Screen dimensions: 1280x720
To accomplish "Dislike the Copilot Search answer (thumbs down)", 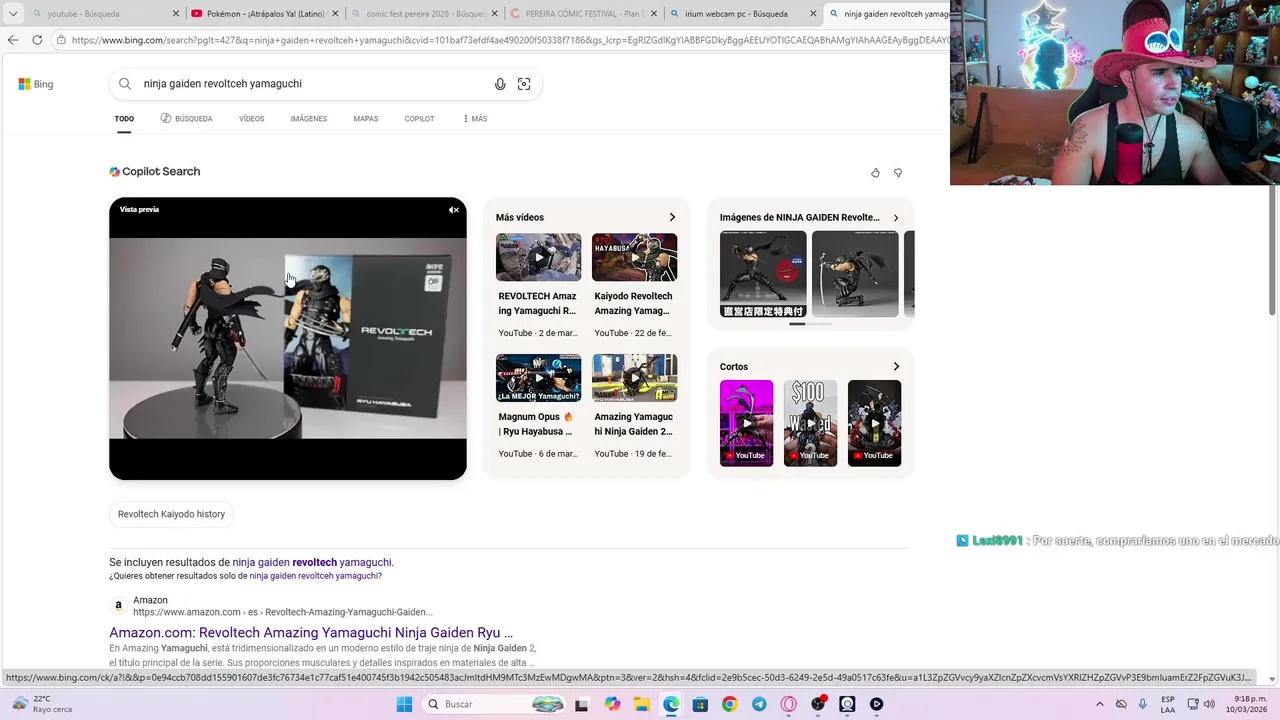I will 898,173.
